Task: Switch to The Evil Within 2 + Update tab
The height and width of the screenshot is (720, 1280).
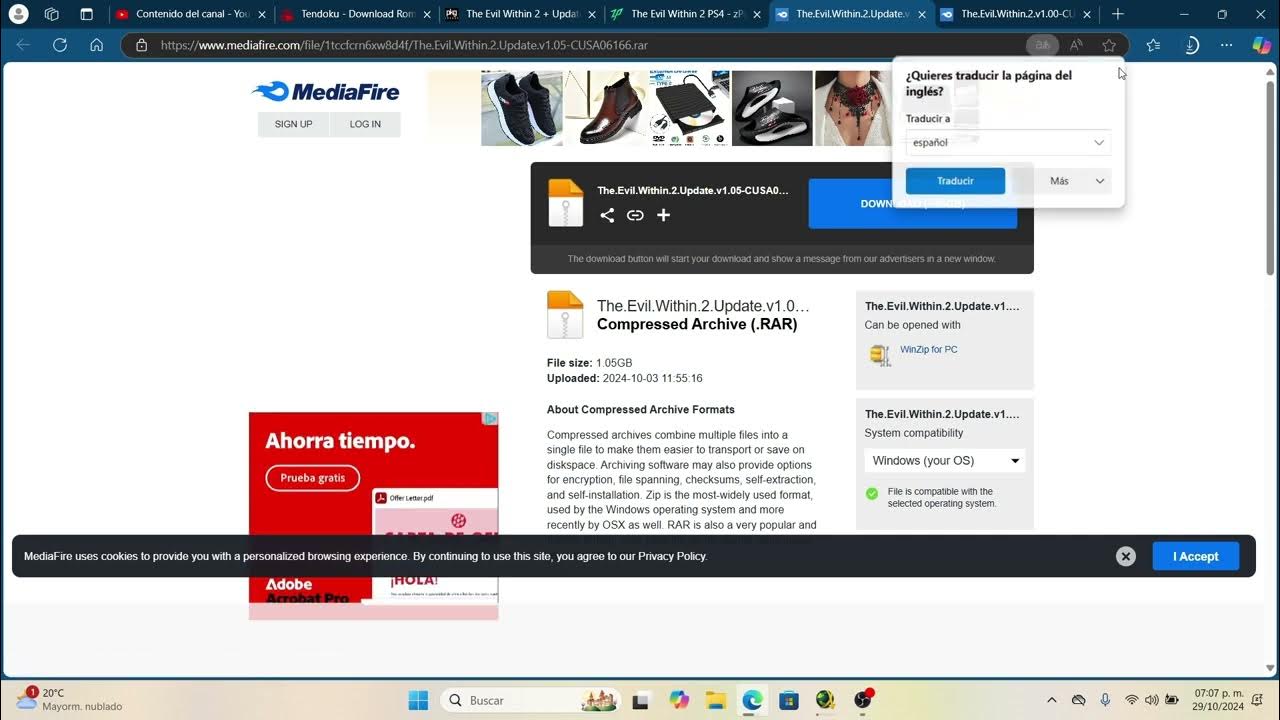Action: 521,14
